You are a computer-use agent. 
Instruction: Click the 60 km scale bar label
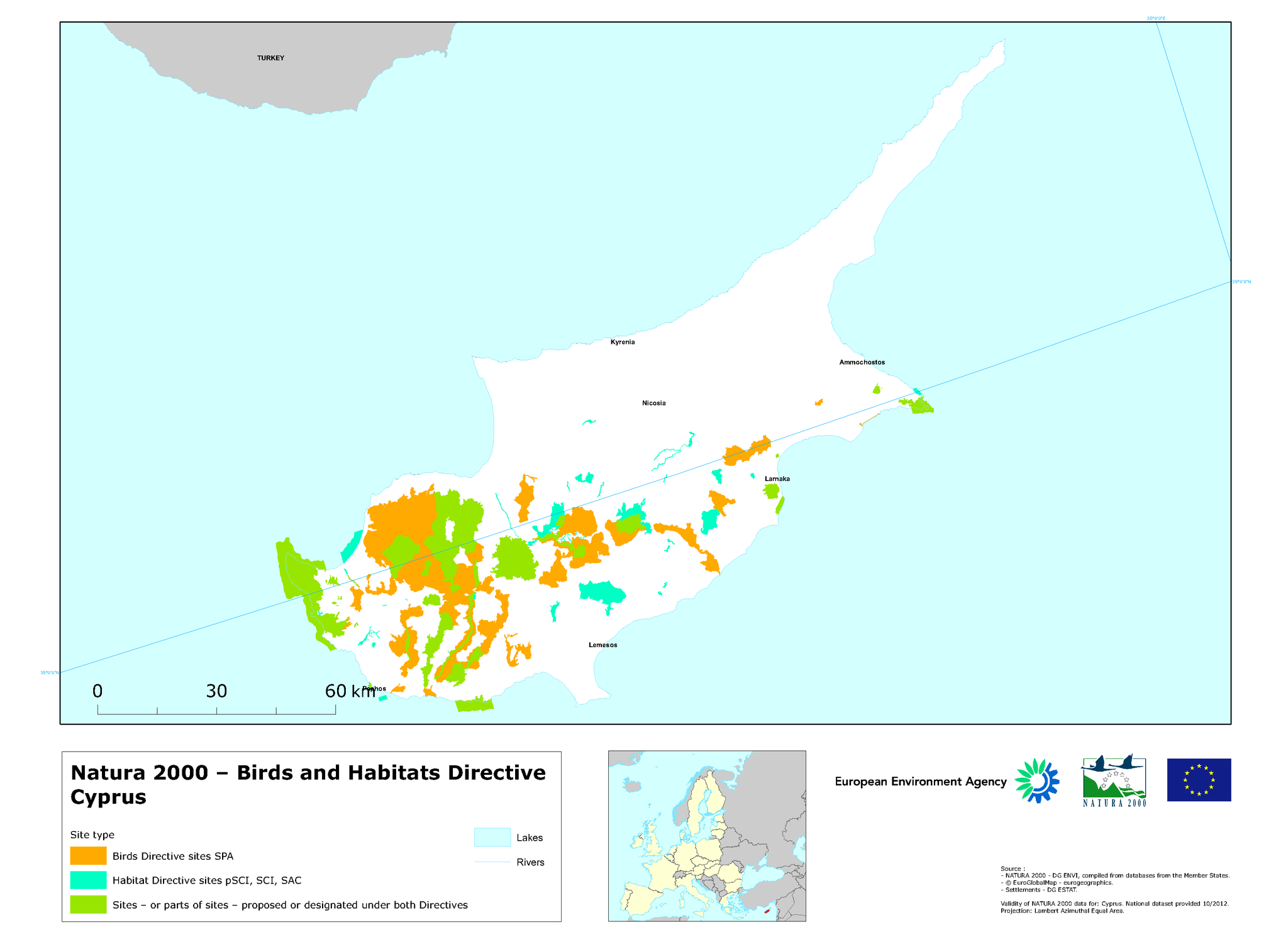point(350,691)
